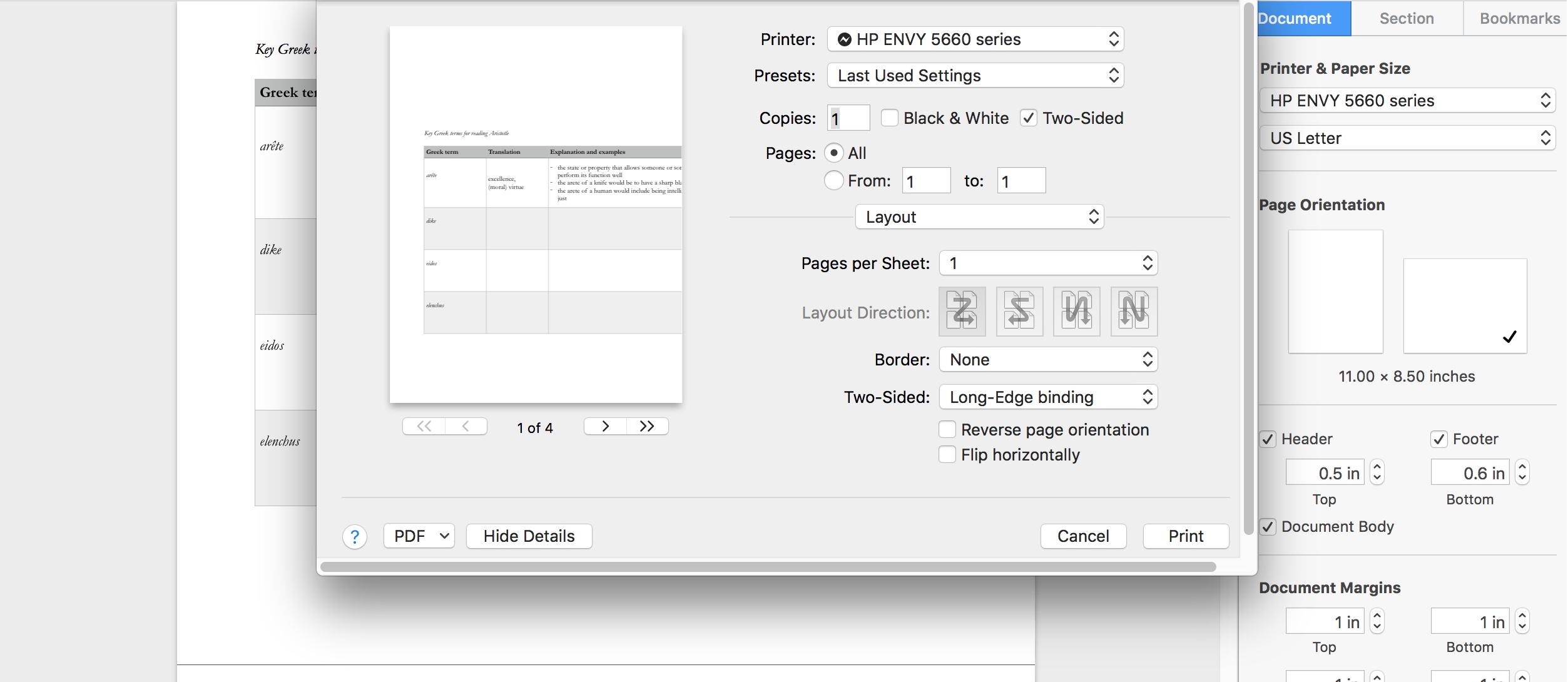Select the Z-shaped left-to-right layout direction icon
Image resolution: width=1568 pixels, height=682 pixels.
point(962,311)
